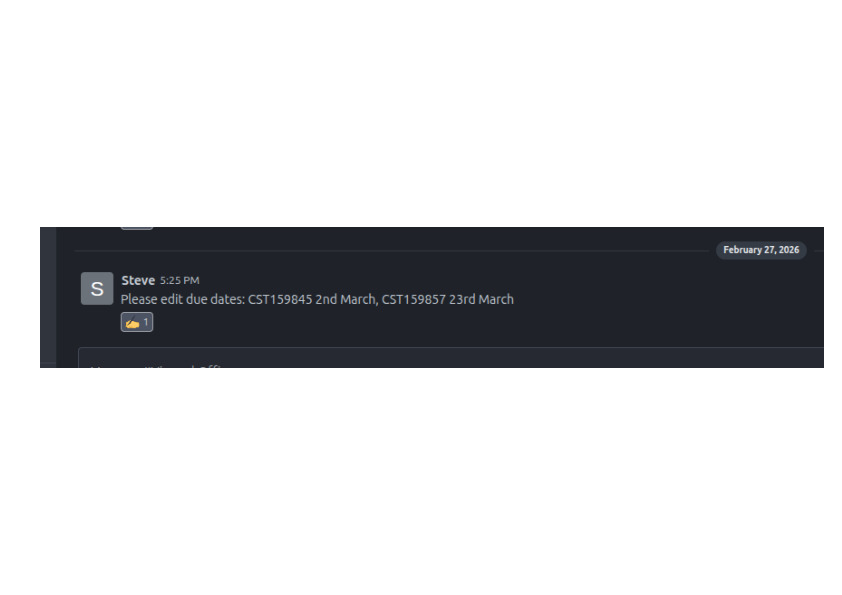Image resolution: width=842 pixels, height=595 pixels.
Task: Click the ticket ID CST159845 in the message
Action: 280,299
